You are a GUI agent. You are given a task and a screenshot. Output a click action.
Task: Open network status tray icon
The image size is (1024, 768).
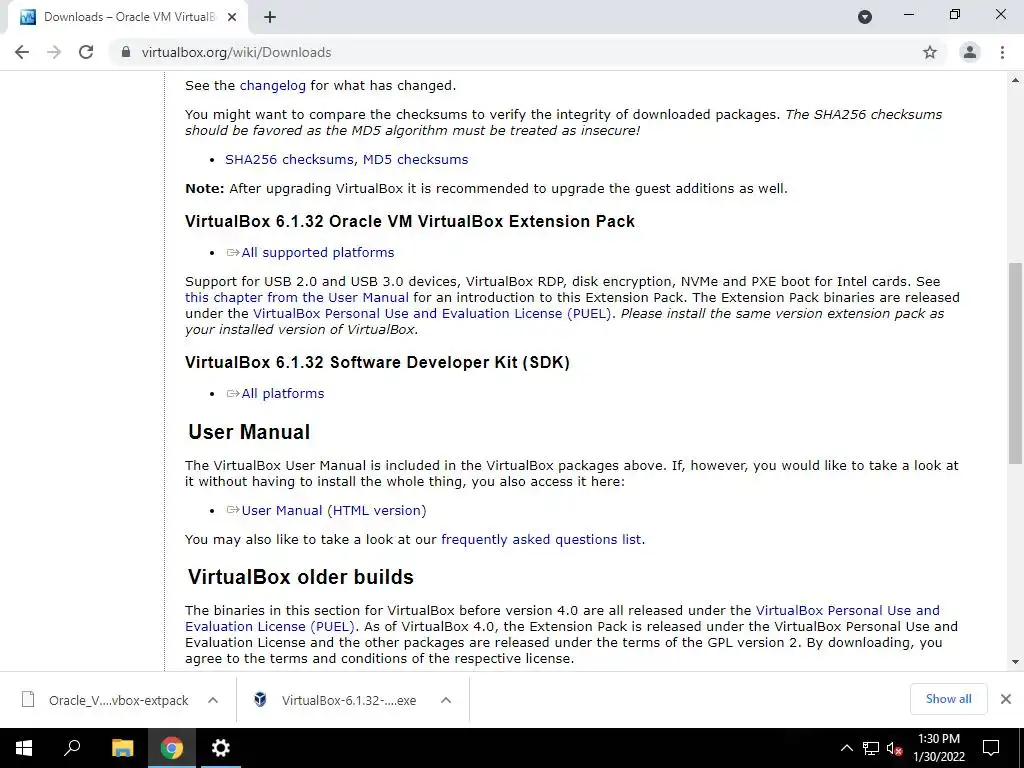871,748
